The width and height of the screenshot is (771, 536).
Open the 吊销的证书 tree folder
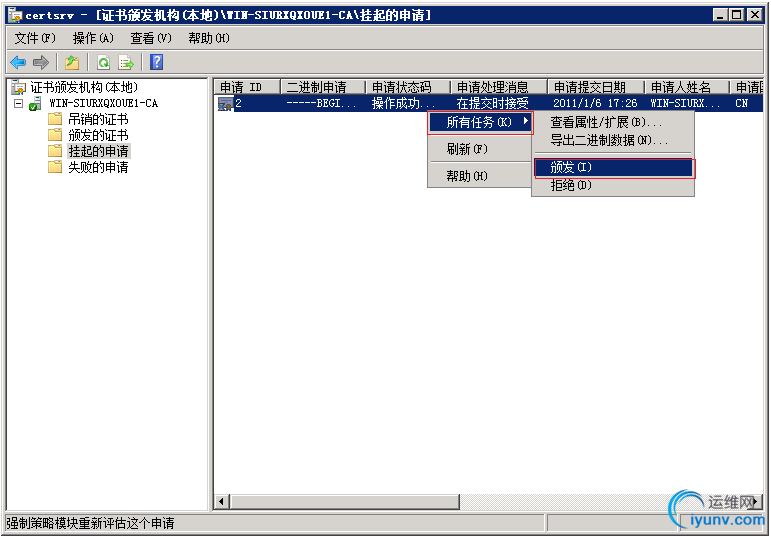pyautogui.click(x=98, y=119)
